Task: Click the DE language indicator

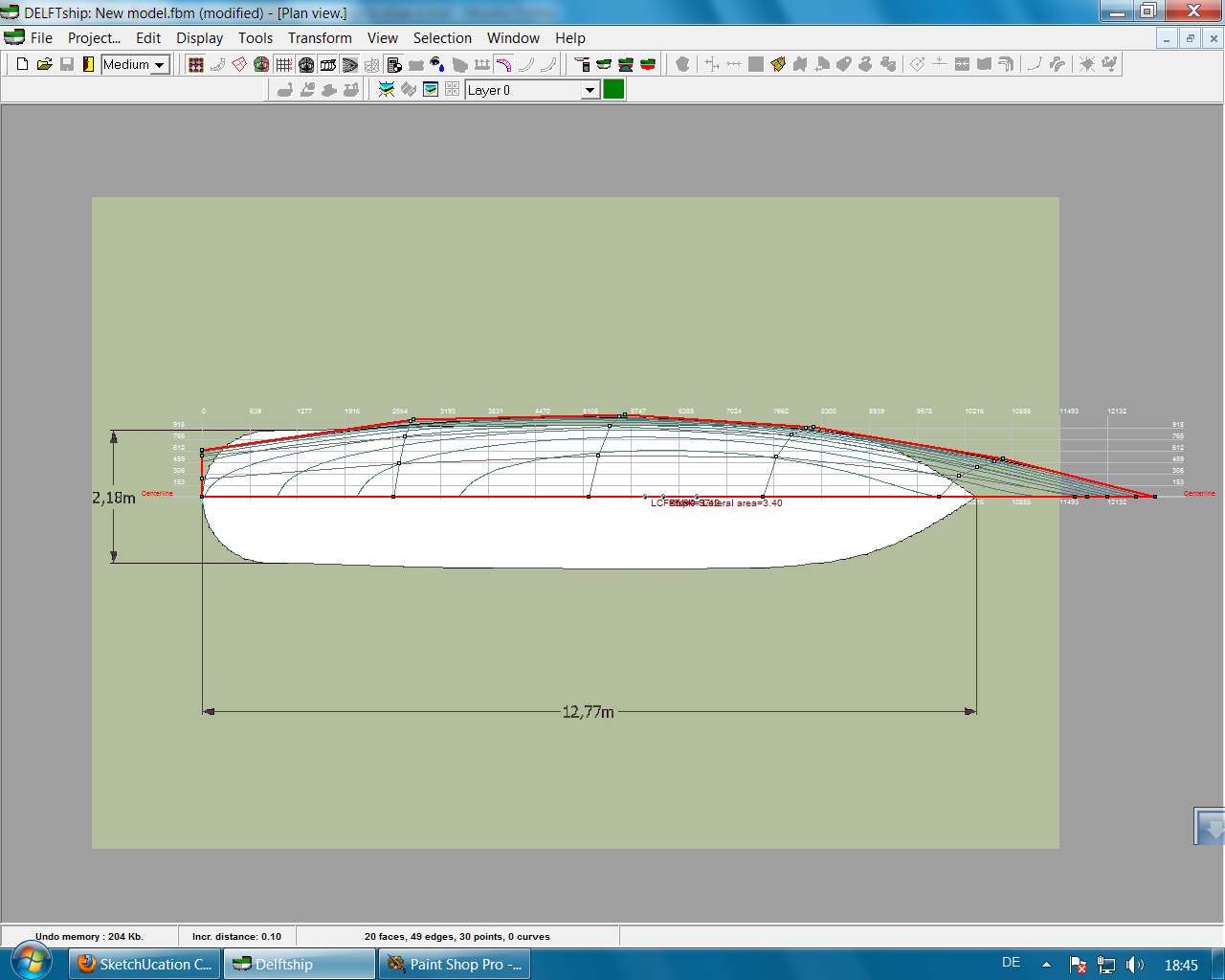Action: 1011,963
